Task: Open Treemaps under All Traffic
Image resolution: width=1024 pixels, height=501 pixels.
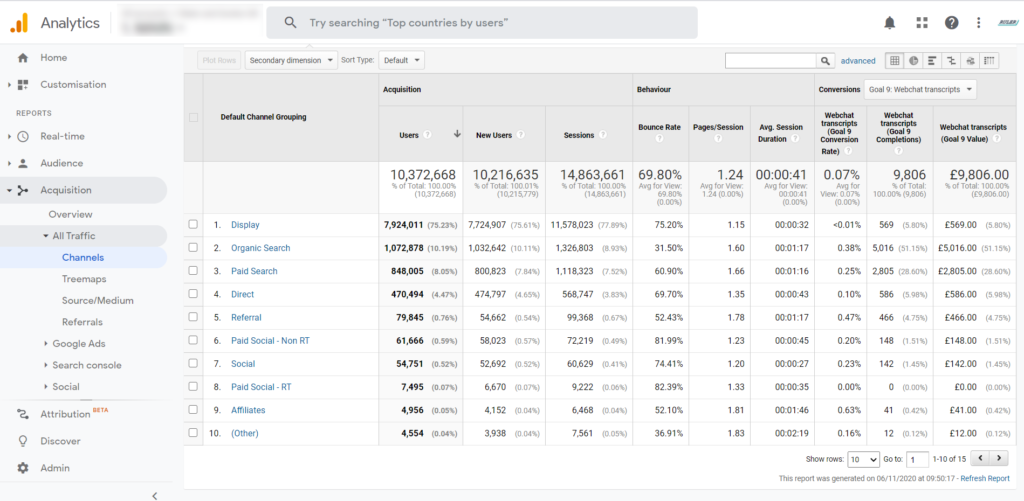Action: 84,279
